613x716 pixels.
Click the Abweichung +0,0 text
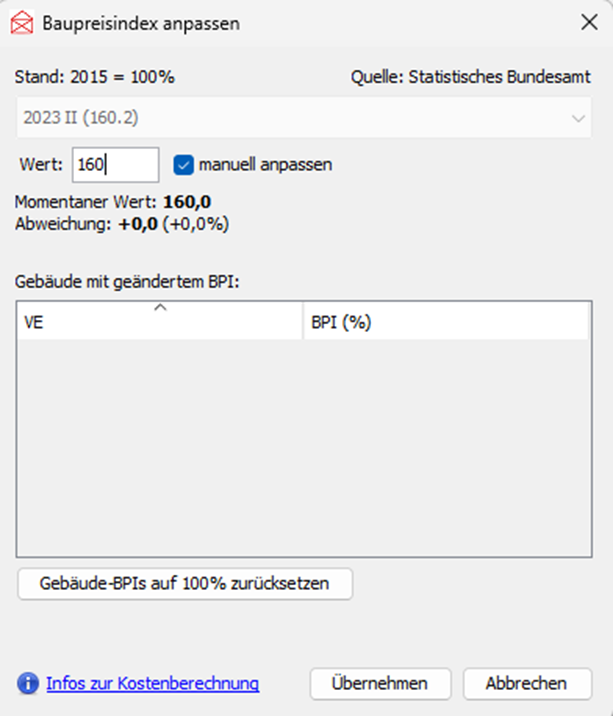[x=123, y=224]
